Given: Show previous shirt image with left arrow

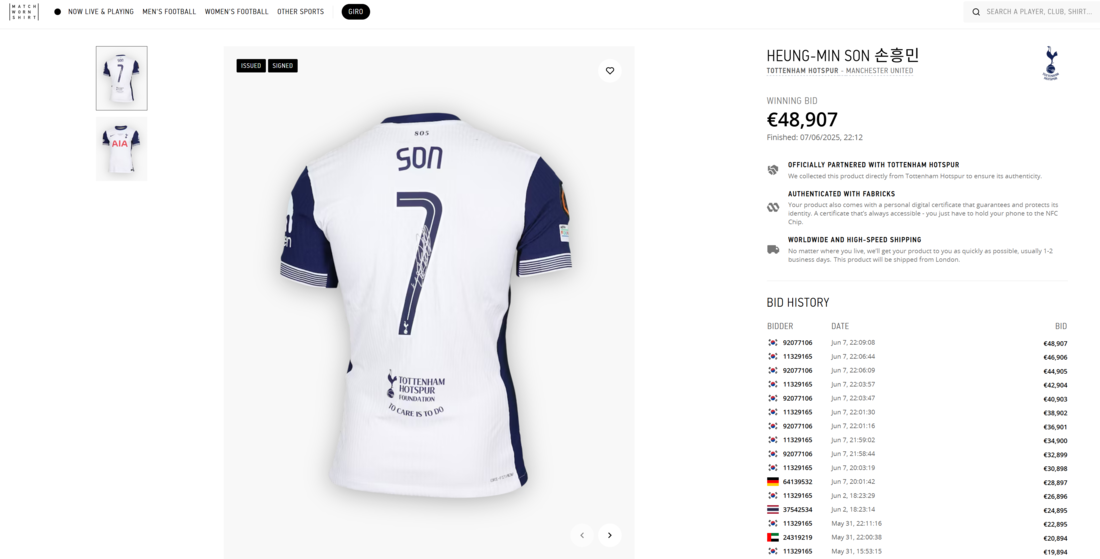Looking at the screenshot, I should tap(582, 535).
